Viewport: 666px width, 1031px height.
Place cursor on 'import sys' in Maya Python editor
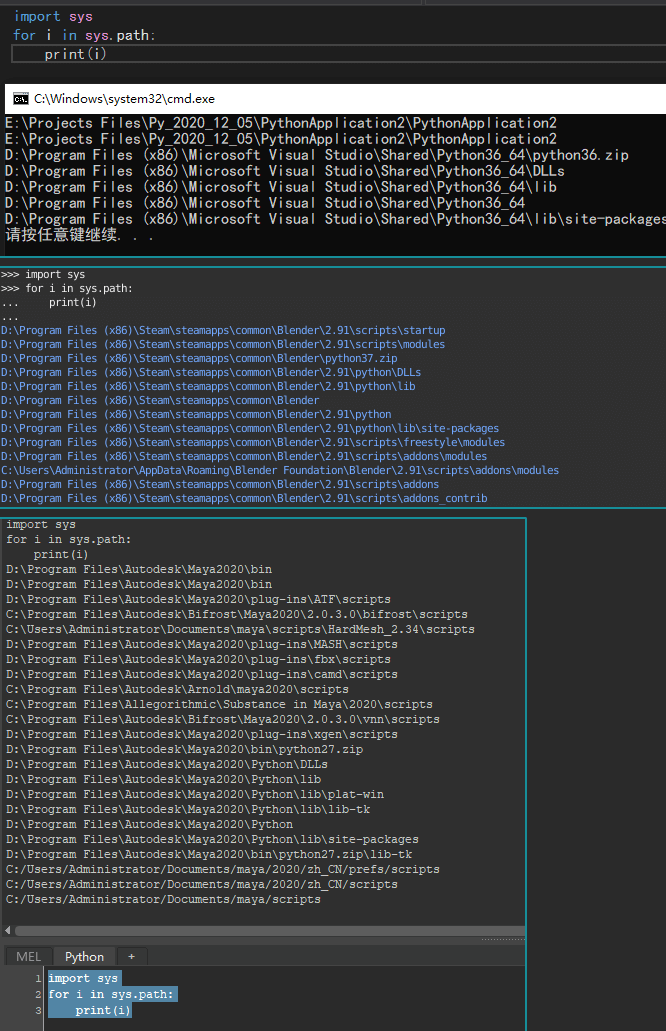83,978
